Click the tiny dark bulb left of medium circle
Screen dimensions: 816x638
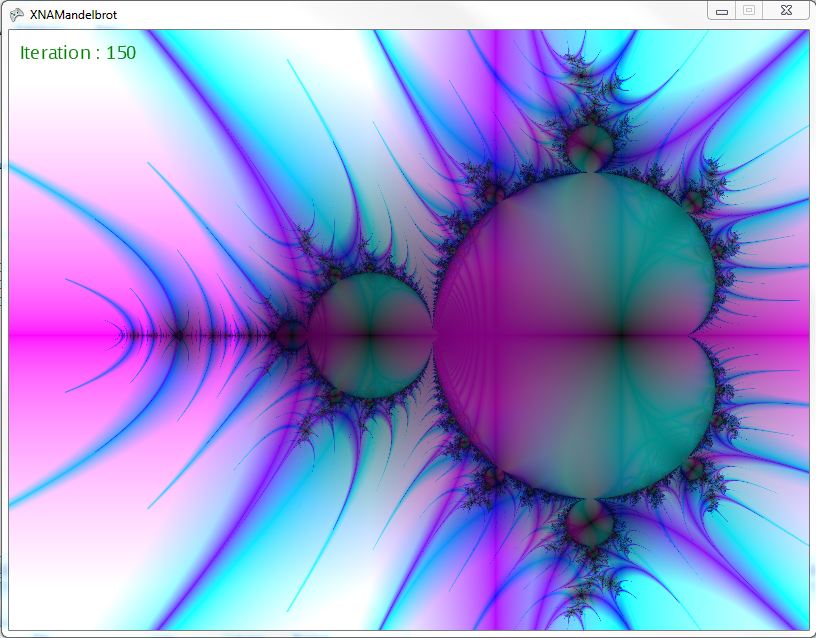pos(290,335)
